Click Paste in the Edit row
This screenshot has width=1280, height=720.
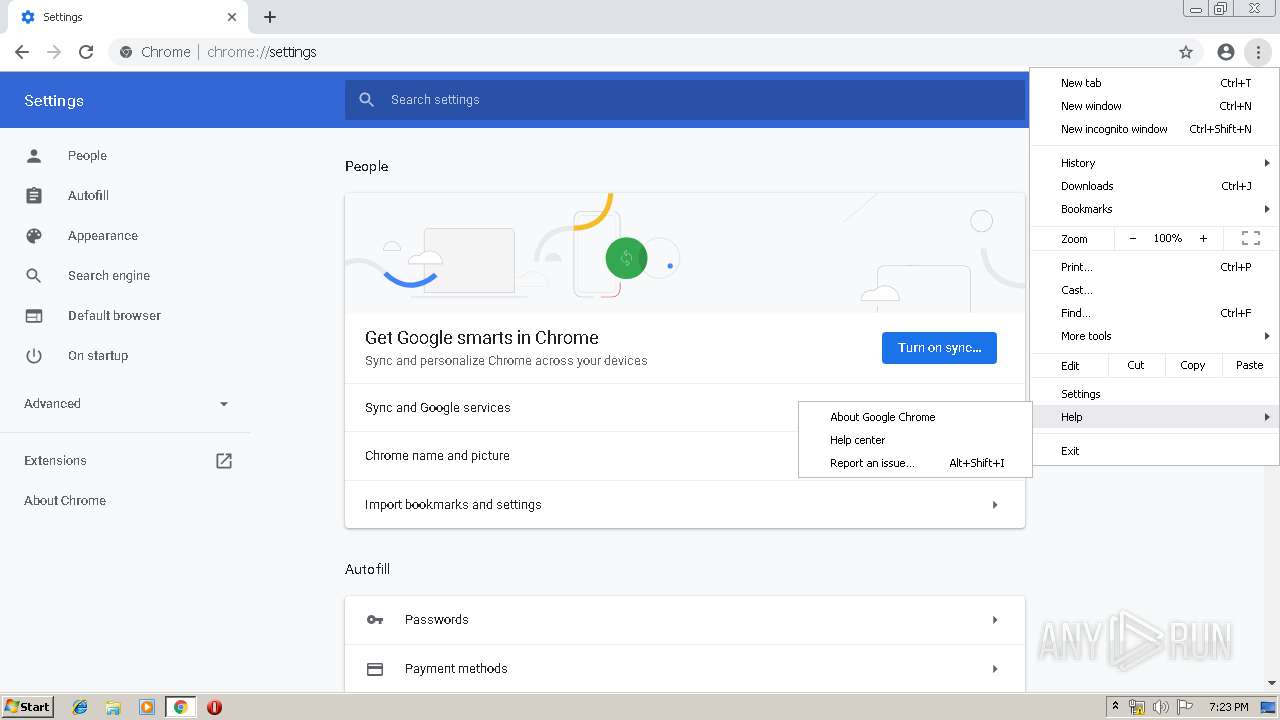click(1250, 365)
